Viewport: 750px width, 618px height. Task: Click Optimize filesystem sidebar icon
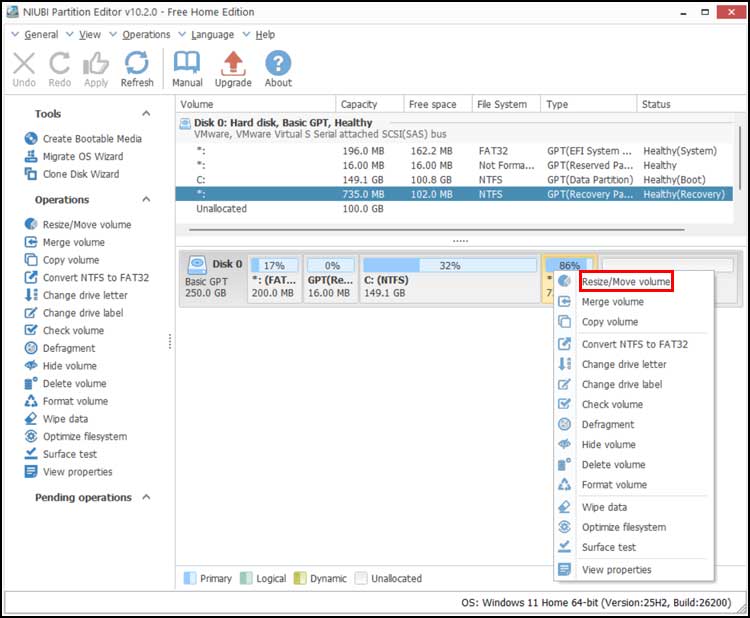[31, 437]
